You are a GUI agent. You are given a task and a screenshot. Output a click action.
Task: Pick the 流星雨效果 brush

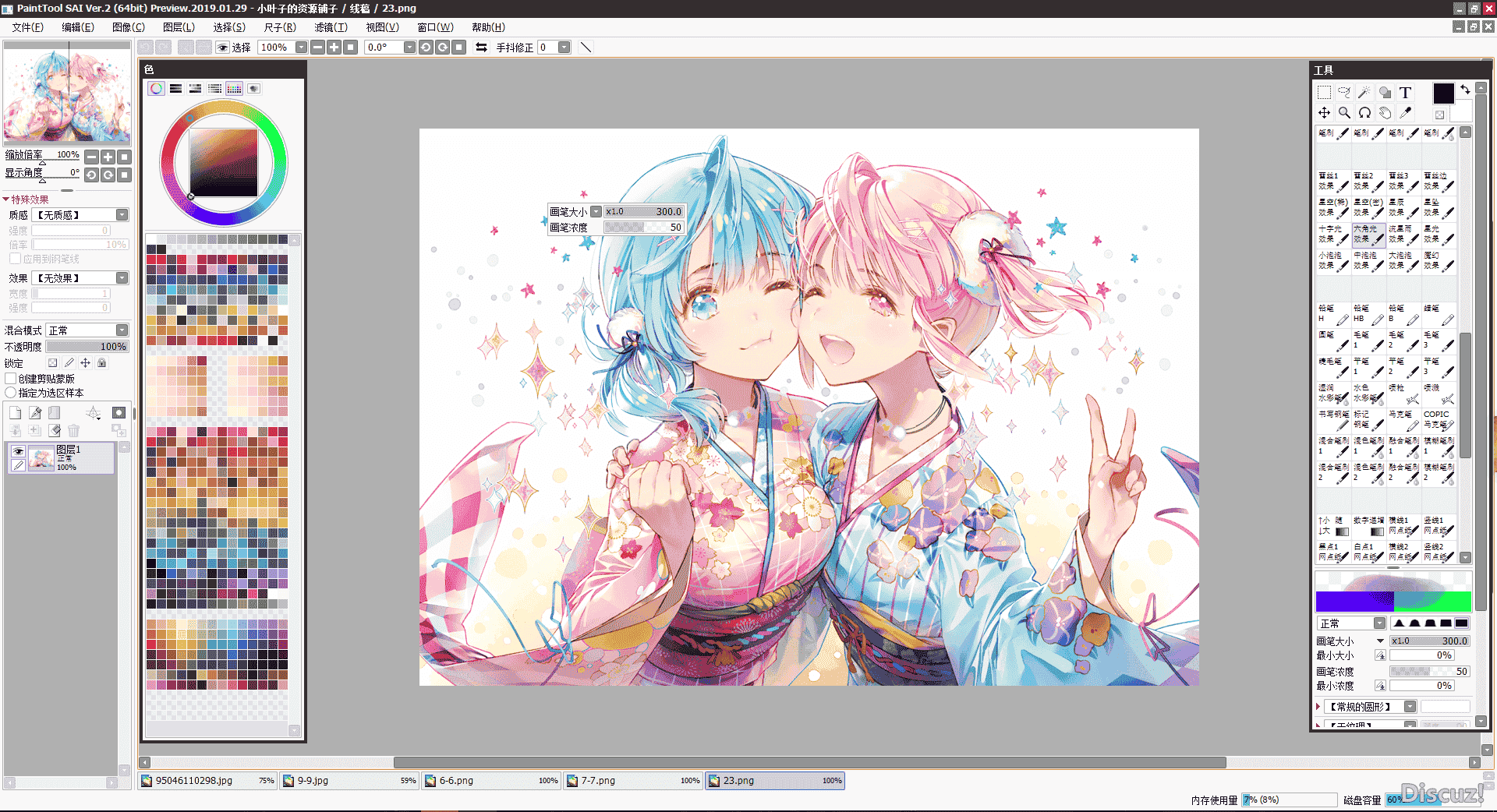[1403, 235]
